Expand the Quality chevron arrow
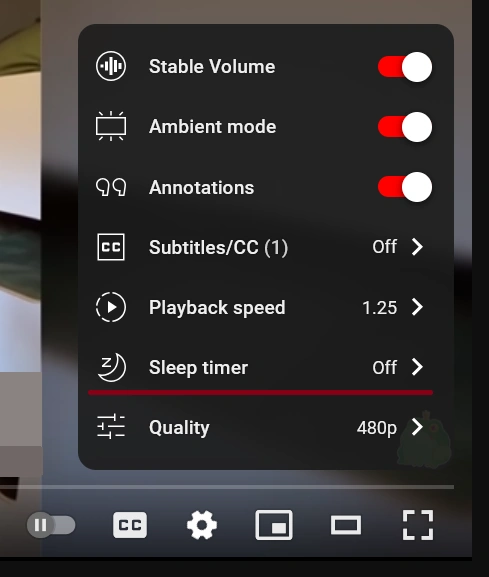489x577 pixels. [417, 427]
